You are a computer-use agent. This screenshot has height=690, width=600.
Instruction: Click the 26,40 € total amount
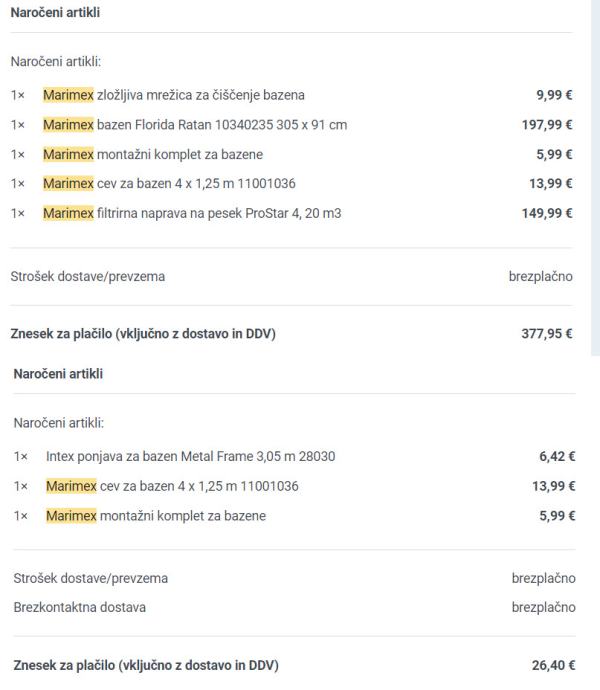point(553,665)
